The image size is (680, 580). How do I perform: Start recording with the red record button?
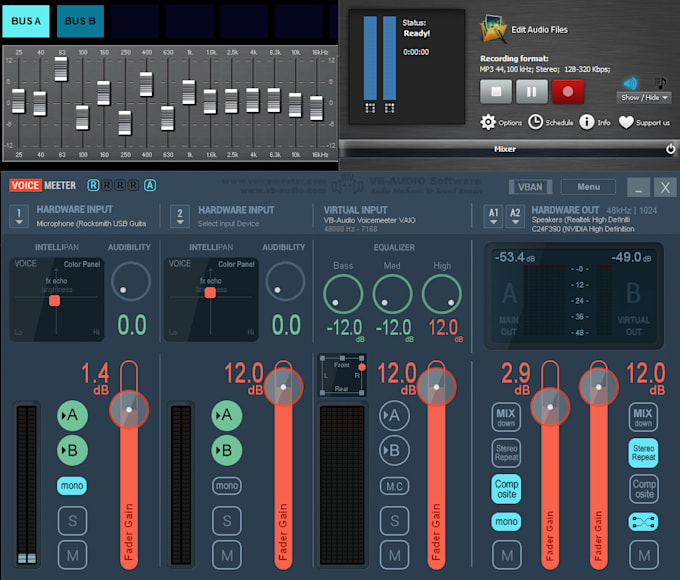click(x=568, y=92)
